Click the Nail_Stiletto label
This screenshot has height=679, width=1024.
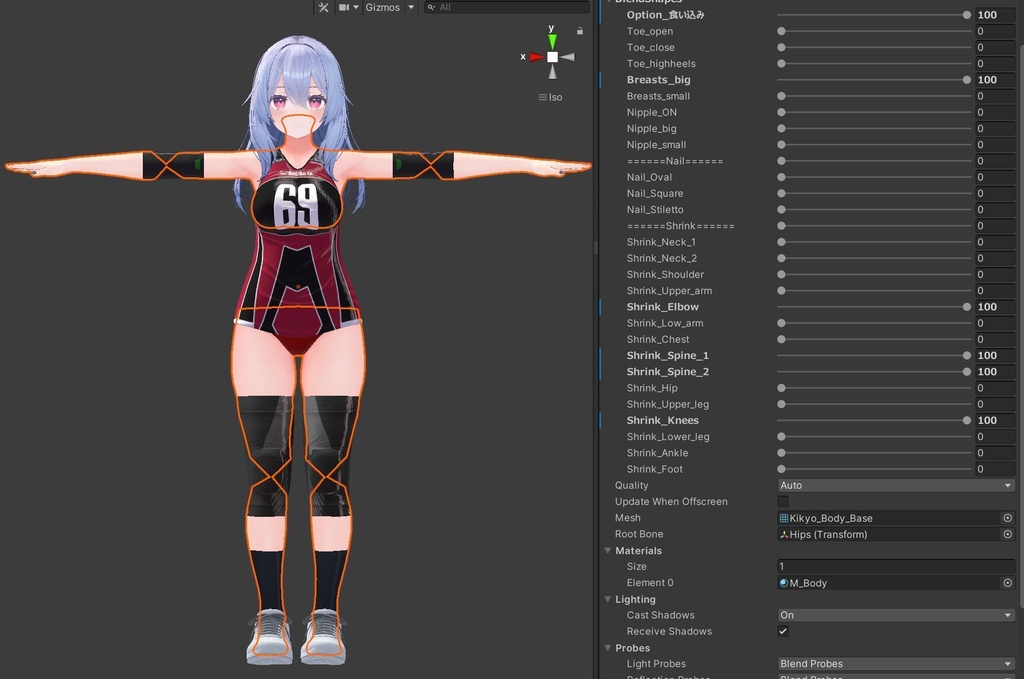pos(655,210)
